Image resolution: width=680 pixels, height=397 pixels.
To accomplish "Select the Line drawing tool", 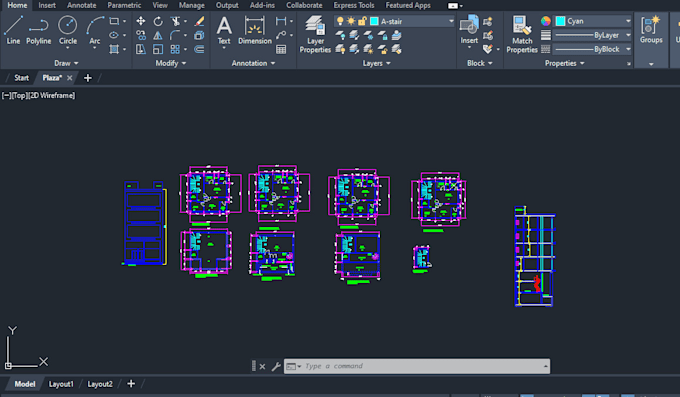I will 13,30.
